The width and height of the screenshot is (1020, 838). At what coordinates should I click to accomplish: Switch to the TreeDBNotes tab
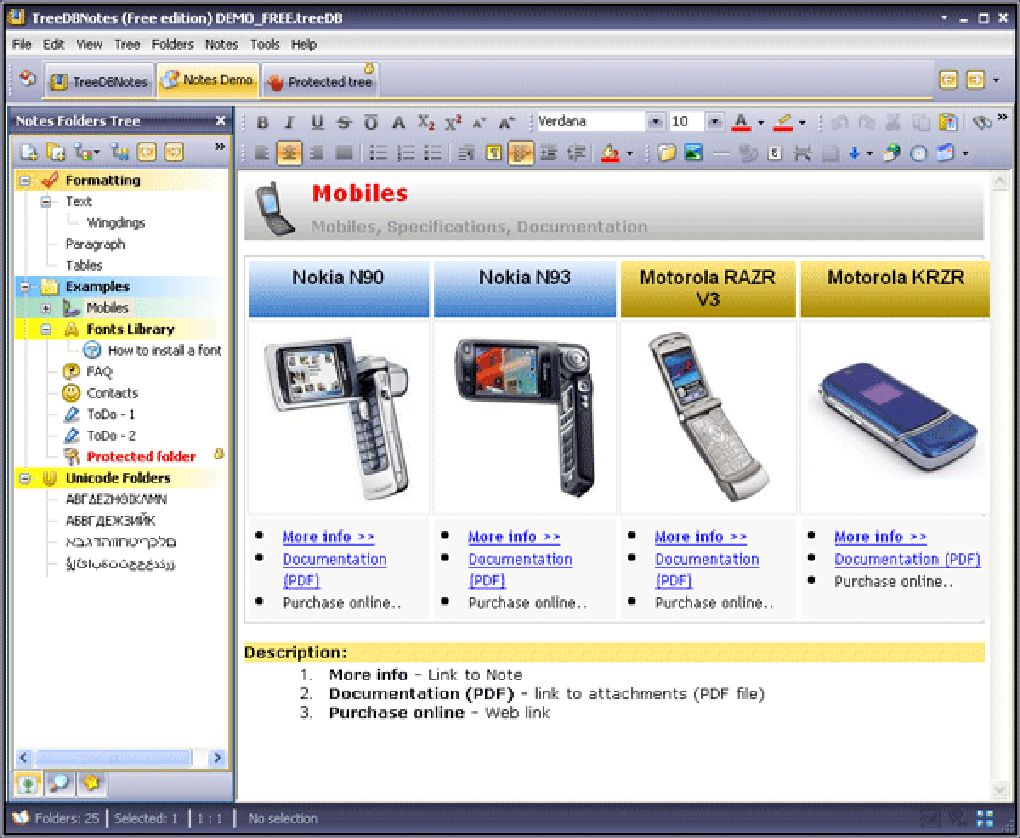(100, 81)
